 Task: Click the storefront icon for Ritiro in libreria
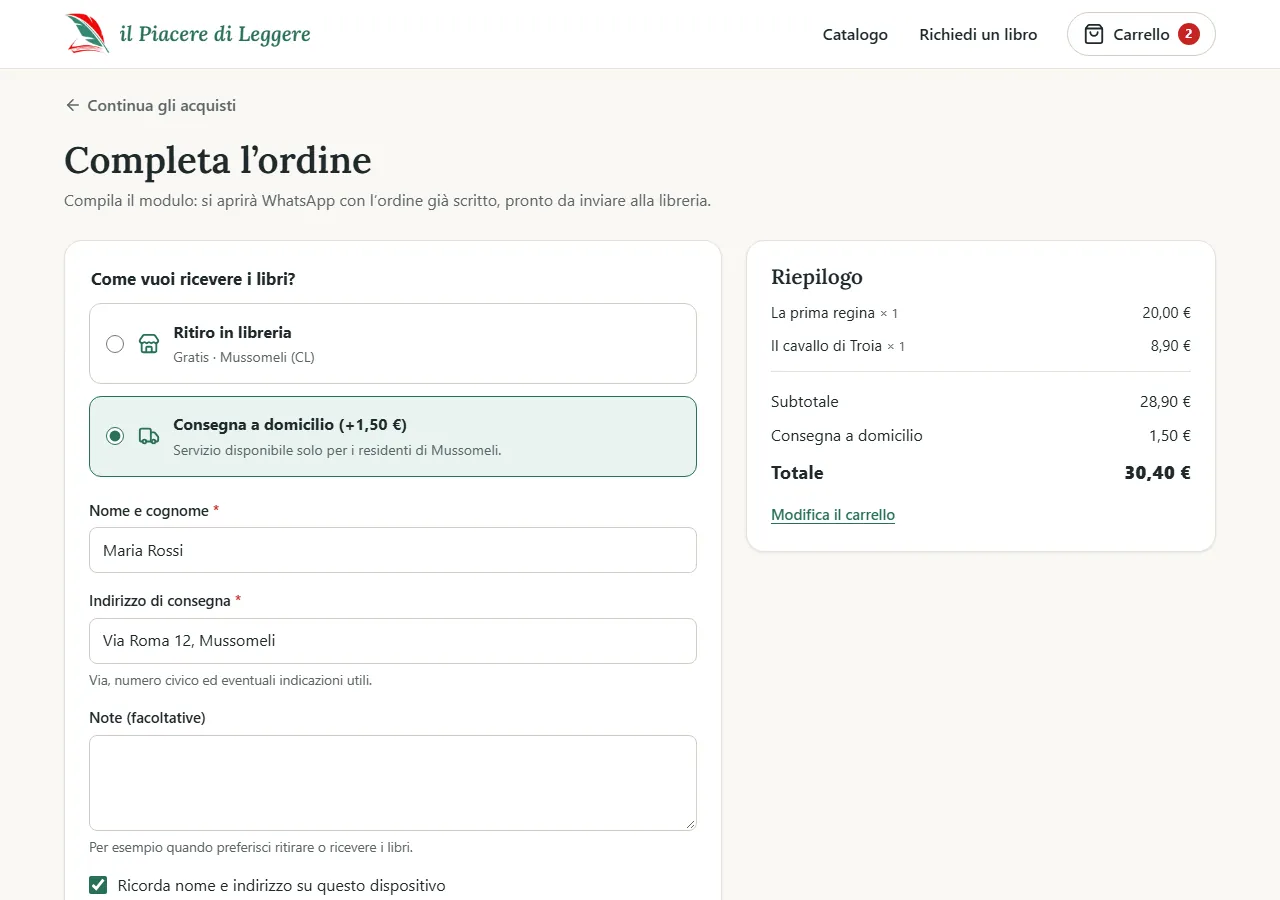[149, 344]
